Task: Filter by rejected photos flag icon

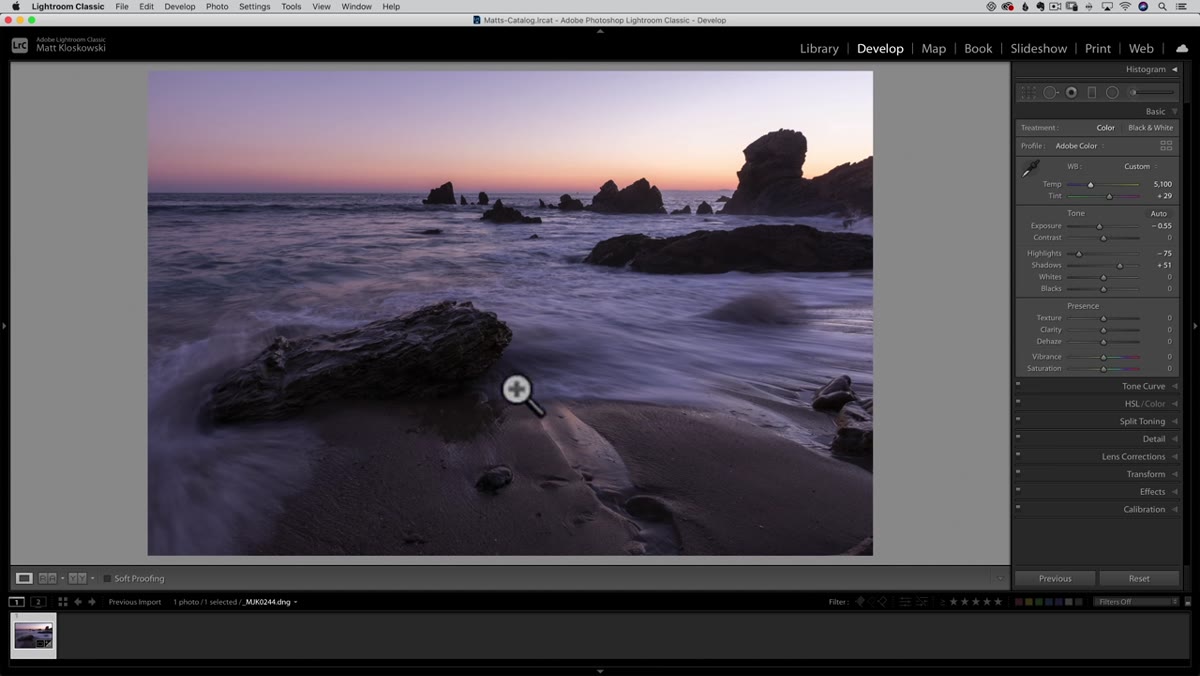Action: coord(883,602)
